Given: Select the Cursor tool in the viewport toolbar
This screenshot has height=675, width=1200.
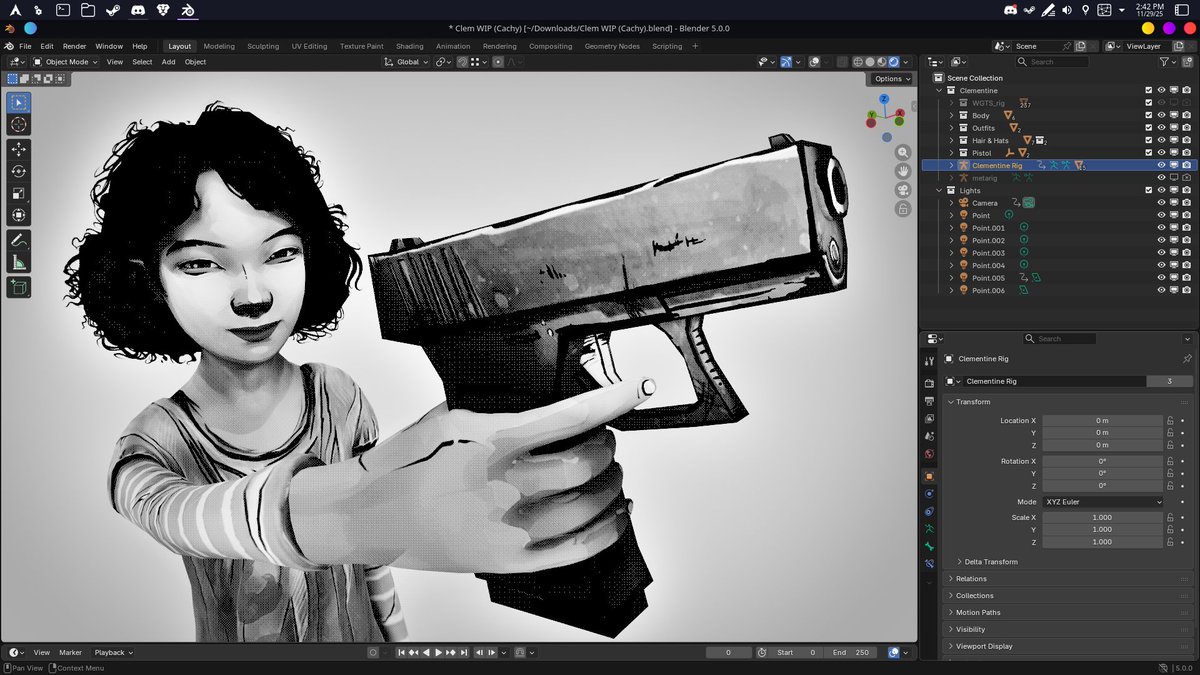Looking at the screenshot, I should pyautogui.click(x=19, y=125).
